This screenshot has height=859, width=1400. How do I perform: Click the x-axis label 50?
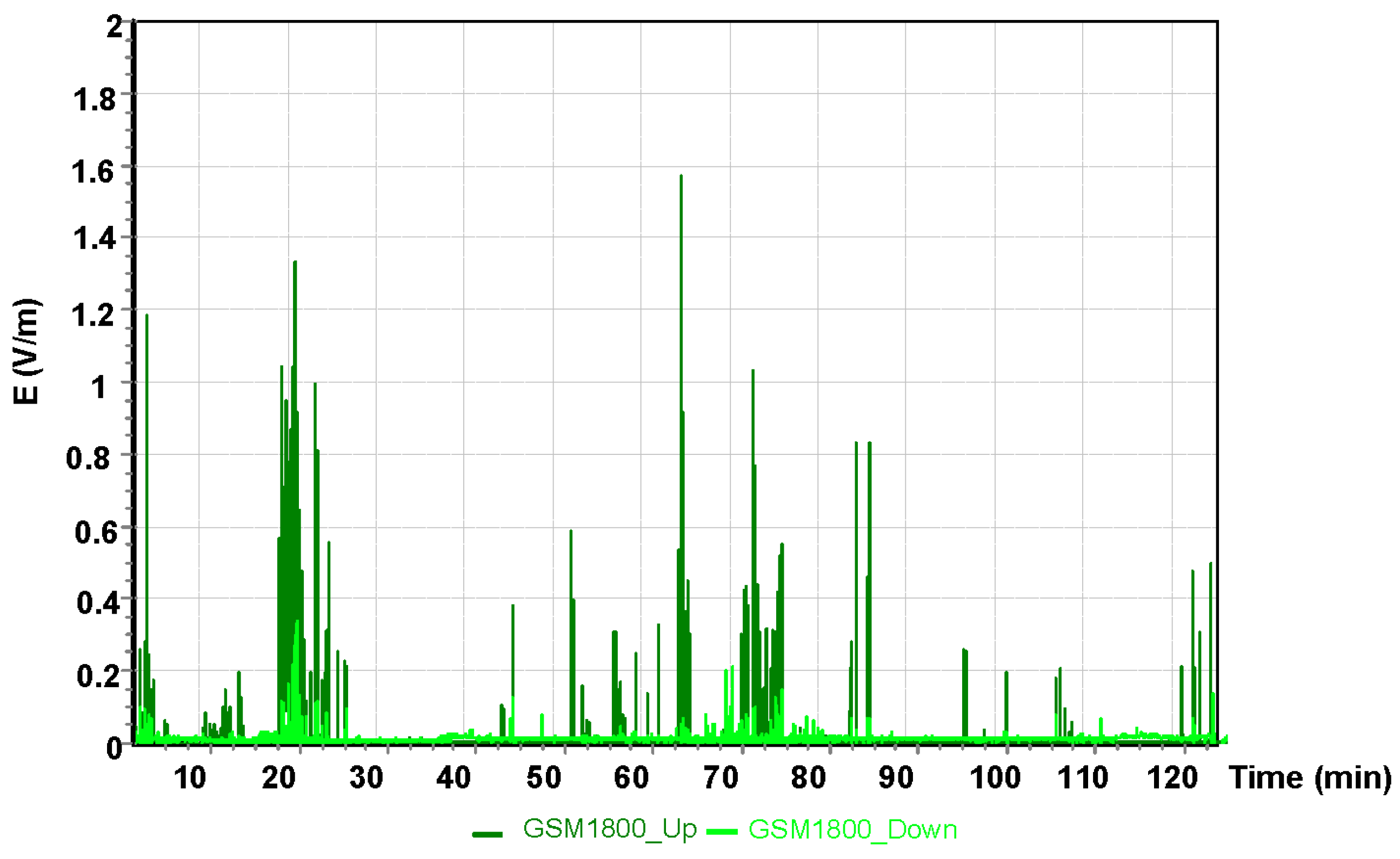point(543,778)
